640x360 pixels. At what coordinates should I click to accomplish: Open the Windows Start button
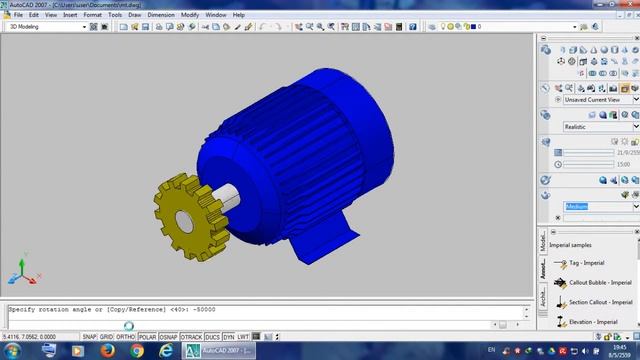[x=12, y=351]
